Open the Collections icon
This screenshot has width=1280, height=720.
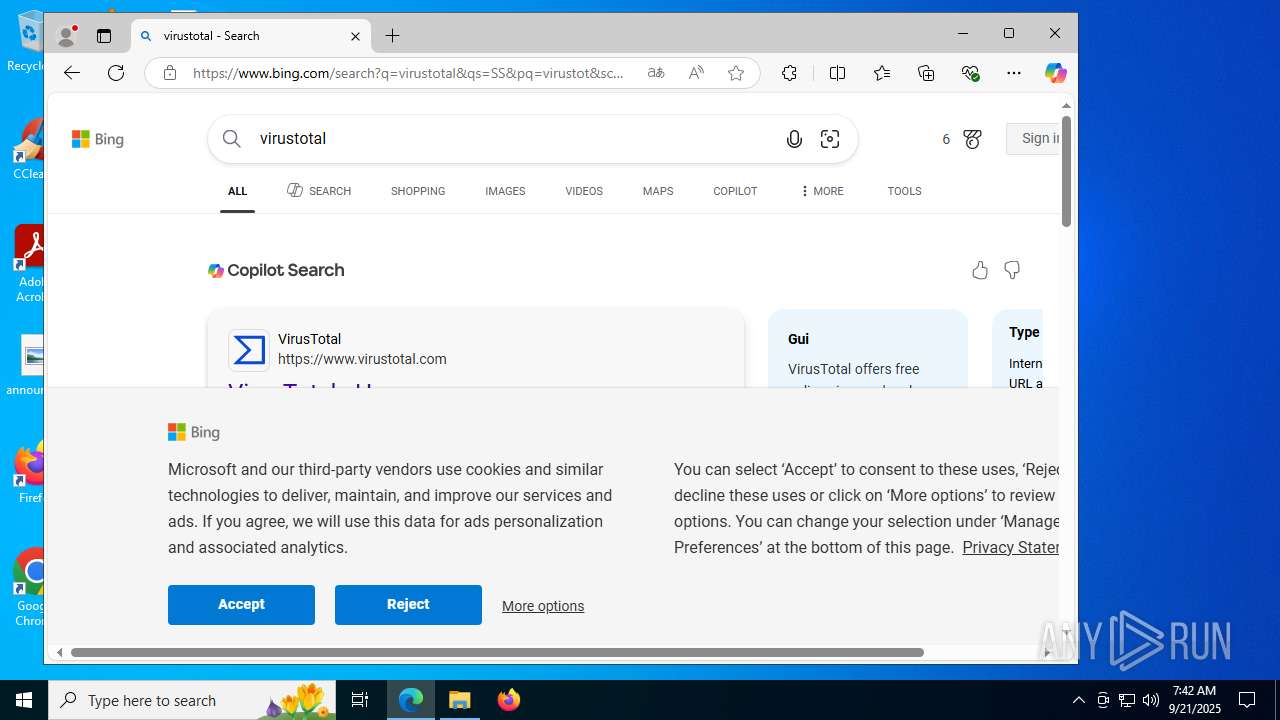pos(926,73)
